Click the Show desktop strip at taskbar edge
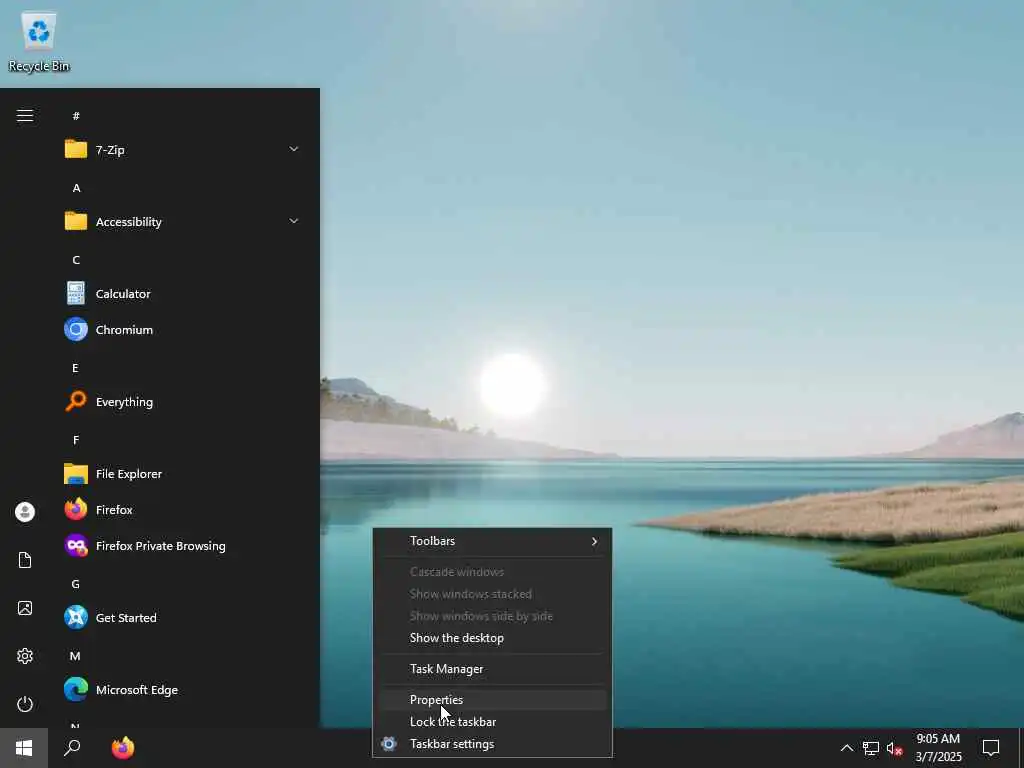The height and width of the screenshot is (768, 1024). (1021, 748)
